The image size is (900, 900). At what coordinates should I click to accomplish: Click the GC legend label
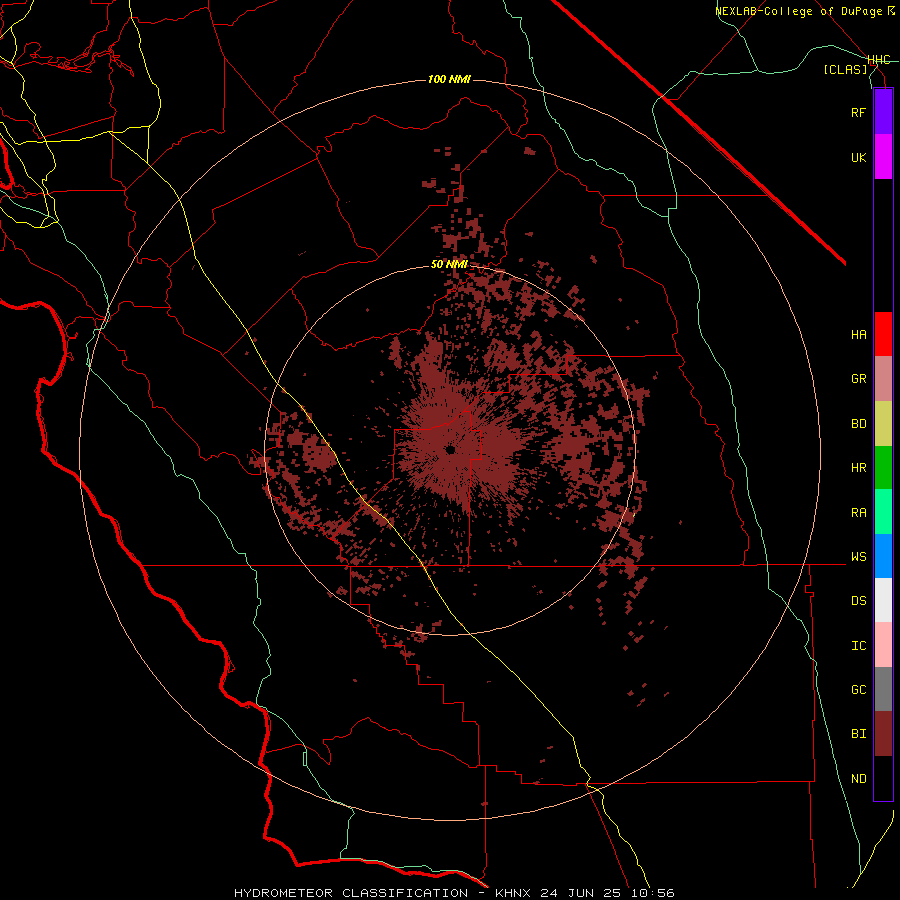pyautogui.click(x=858, y=689)
